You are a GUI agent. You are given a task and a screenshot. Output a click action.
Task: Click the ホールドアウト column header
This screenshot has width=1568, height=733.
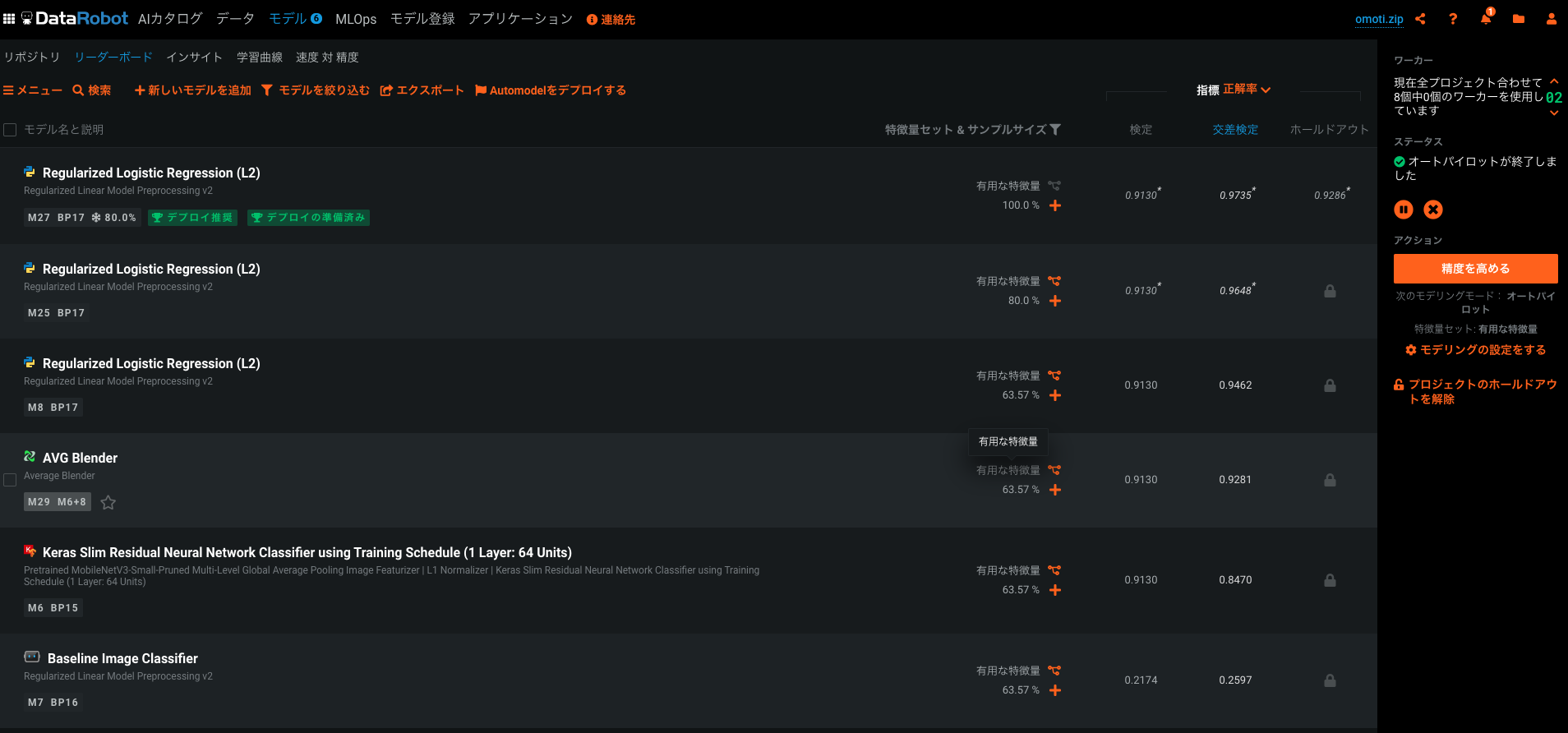pyautogui.click(x=1330, y=130)
